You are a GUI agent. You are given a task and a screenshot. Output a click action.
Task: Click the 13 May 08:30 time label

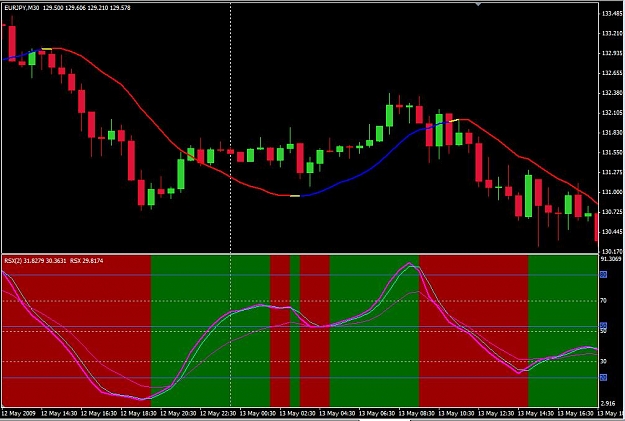pyautogui.click(x=417, y=413)
